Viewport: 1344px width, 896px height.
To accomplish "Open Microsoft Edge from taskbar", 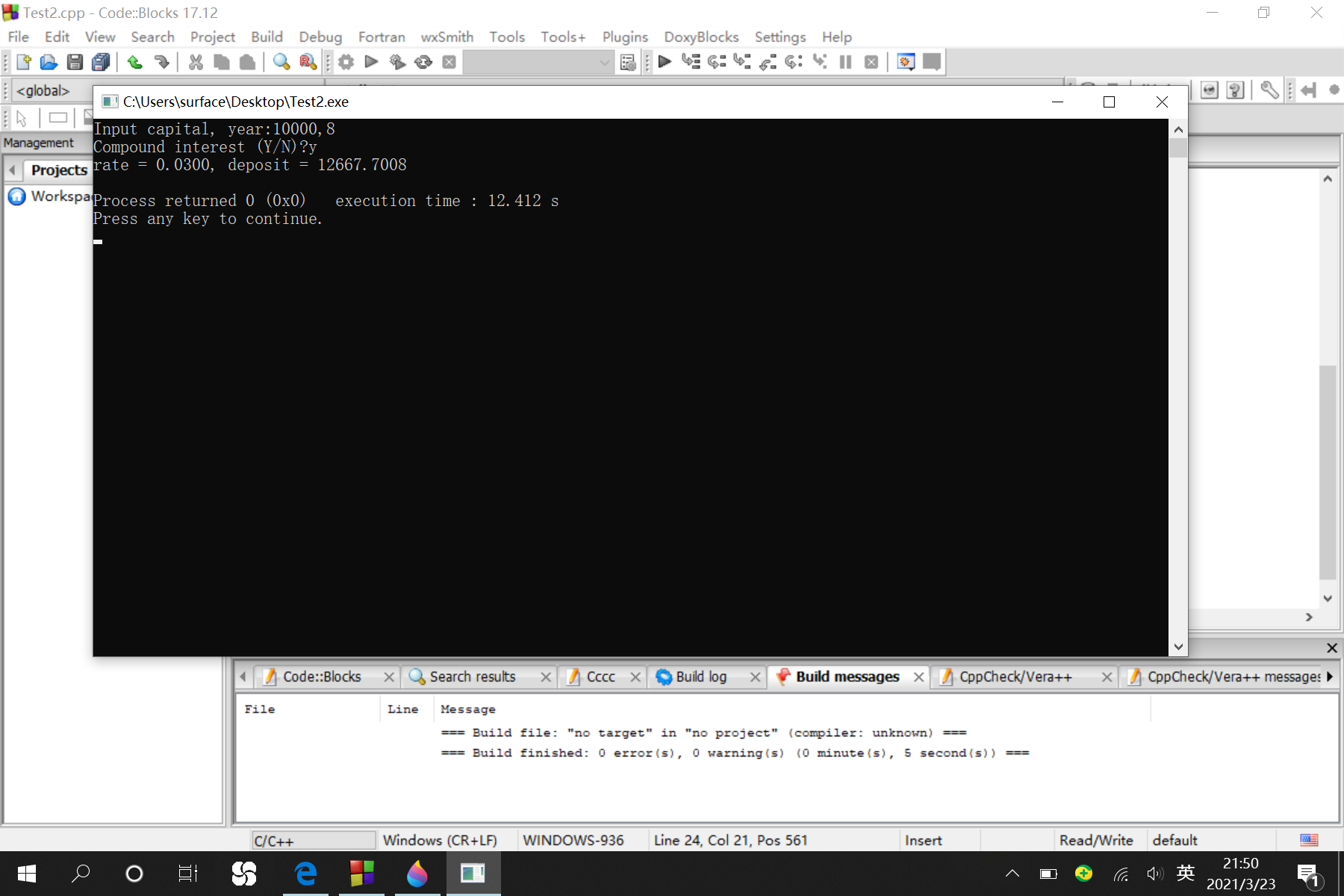I will [x=306, y=874].
